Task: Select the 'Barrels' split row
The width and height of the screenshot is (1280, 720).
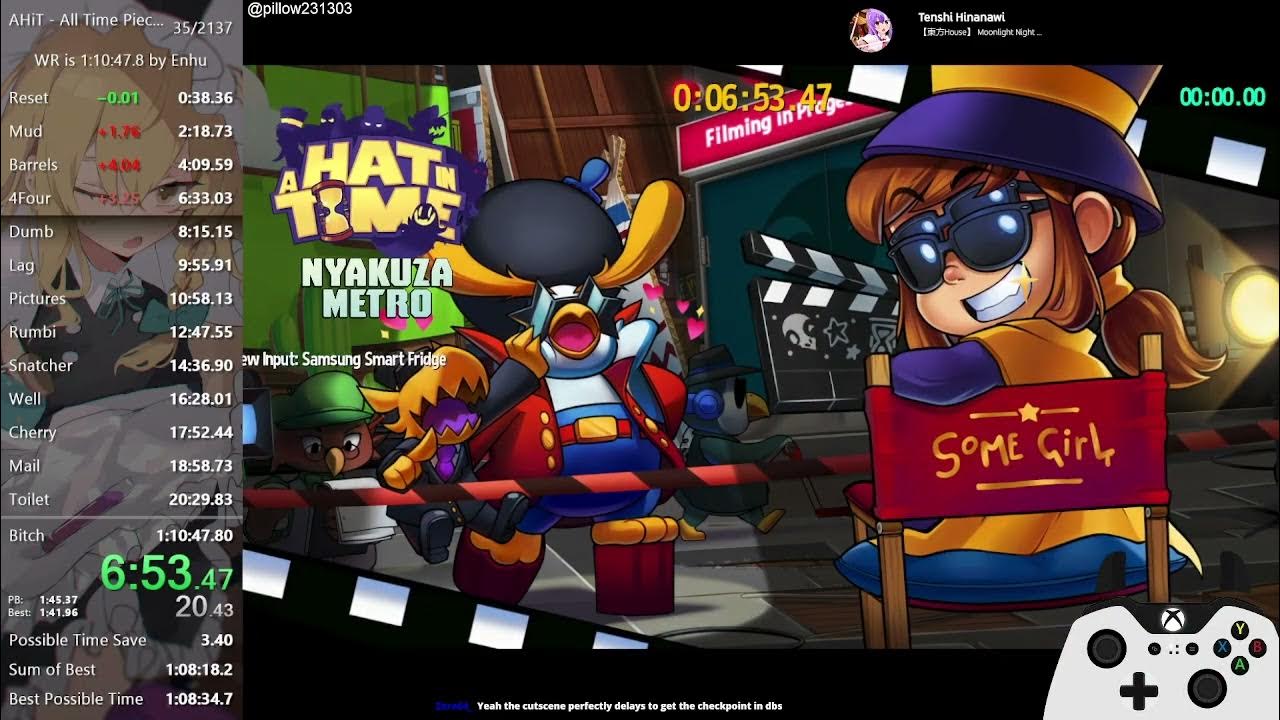Action: (121, 165)
